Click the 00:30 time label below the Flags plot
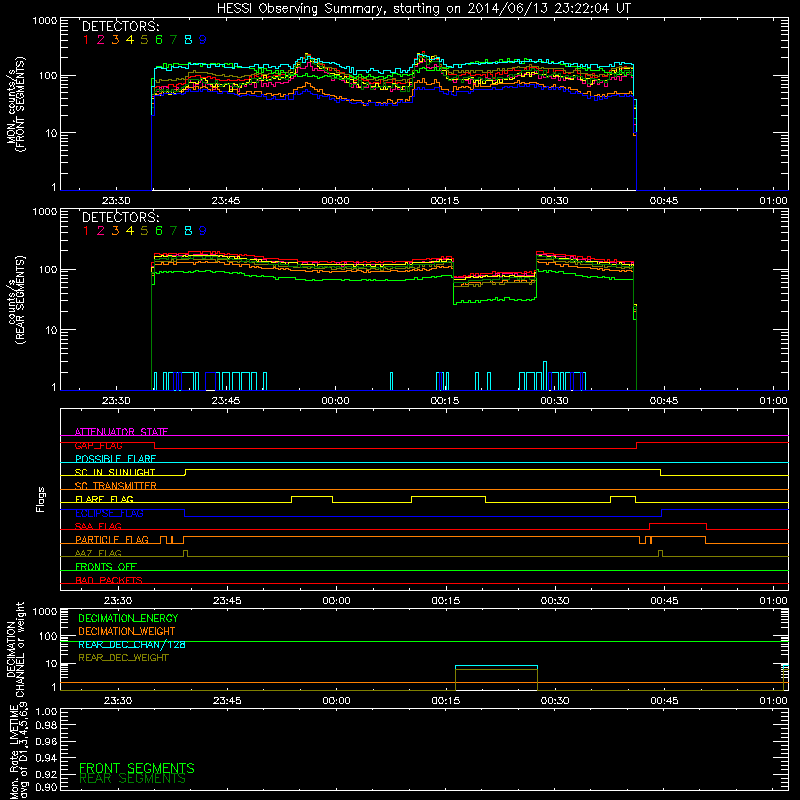The image size is (800, 800). click(555, 601)
